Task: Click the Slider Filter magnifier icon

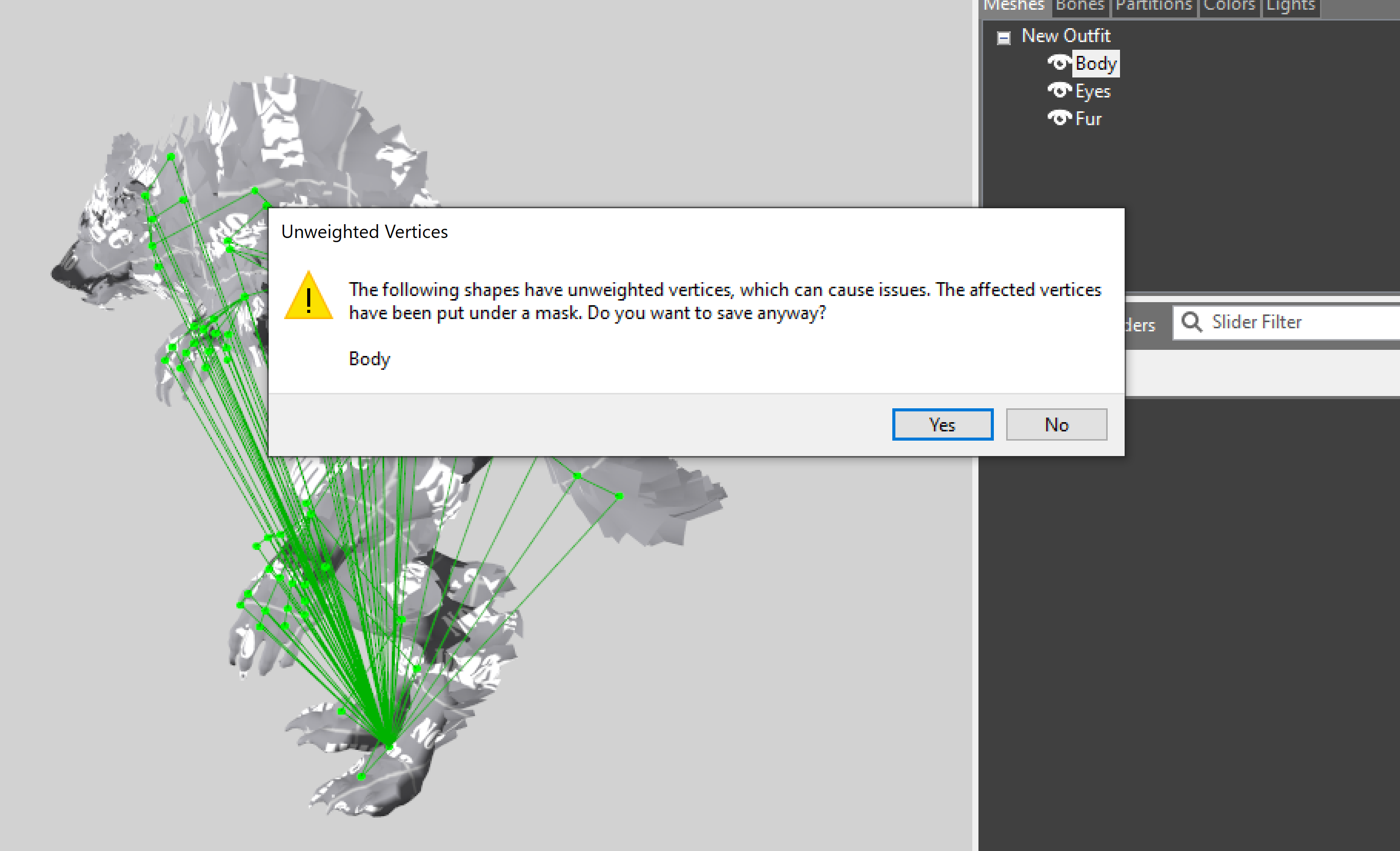Action: [x=1191, y=322]
